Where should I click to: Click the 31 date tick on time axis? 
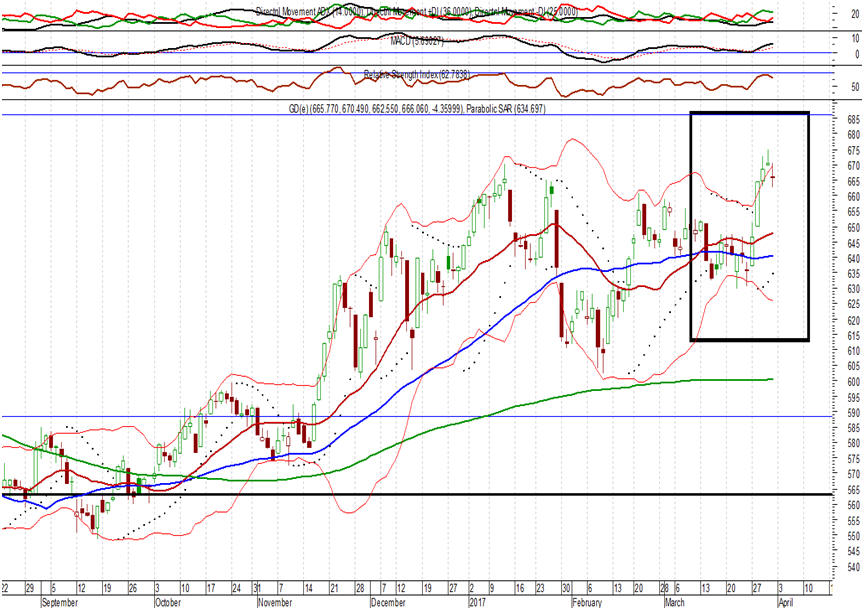[256, 588]
